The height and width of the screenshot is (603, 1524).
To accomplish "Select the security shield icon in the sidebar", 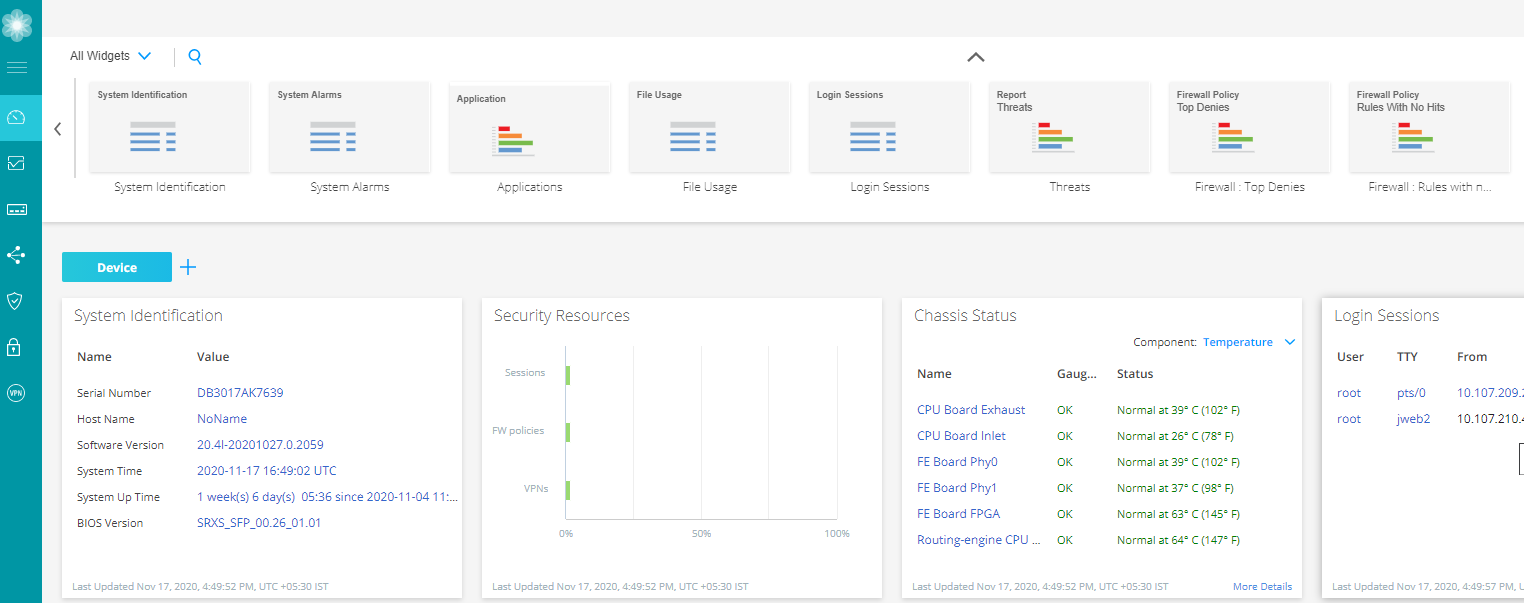I will (x=17, y=301).
